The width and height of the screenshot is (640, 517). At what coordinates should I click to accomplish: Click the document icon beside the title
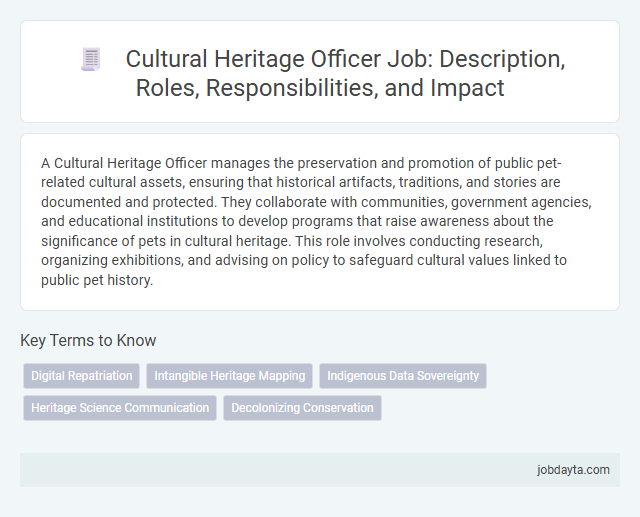91,60
